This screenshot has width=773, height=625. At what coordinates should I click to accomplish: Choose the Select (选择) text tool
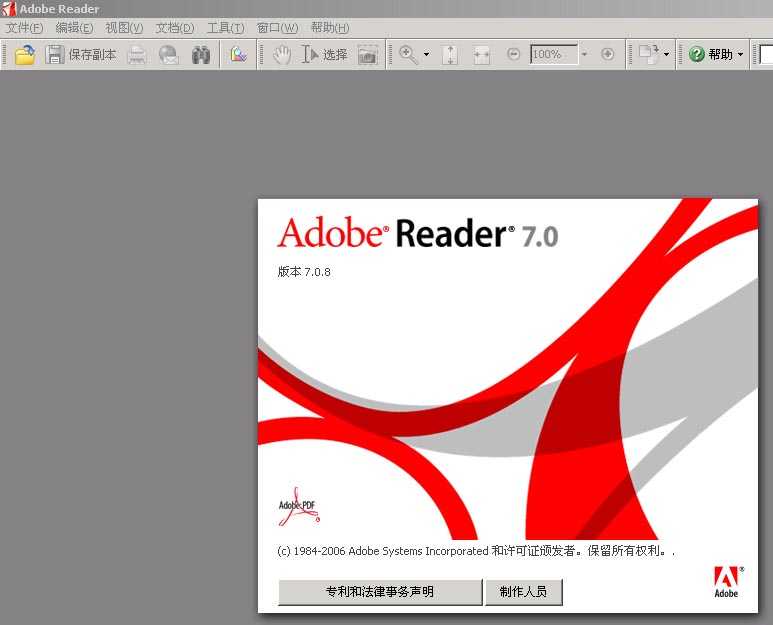pyautogui.click(x=324, y=54)
